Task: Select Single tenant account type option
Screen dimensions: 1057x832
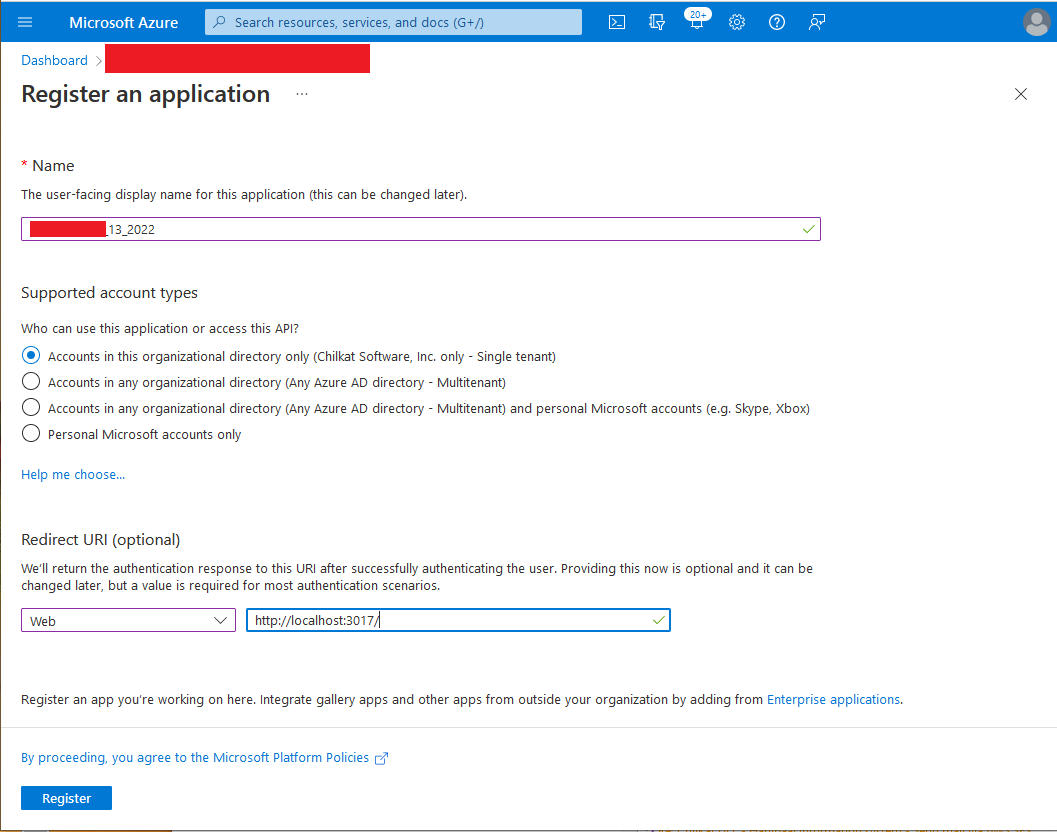Action: click(31, 356)
